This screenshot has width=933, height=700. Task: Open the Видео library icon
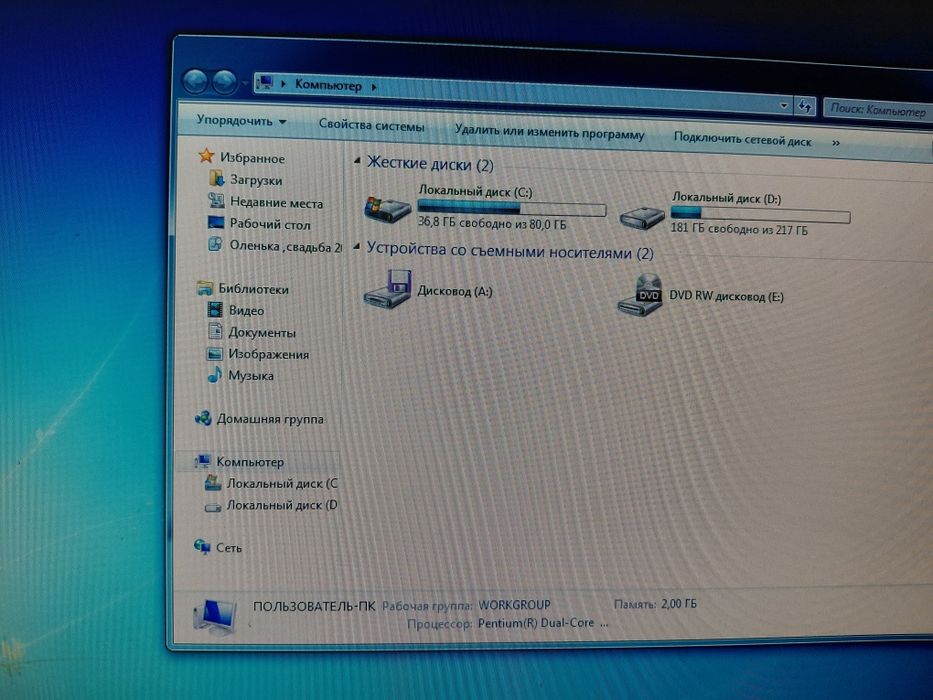pyautogui.click(x=214, y=310)
